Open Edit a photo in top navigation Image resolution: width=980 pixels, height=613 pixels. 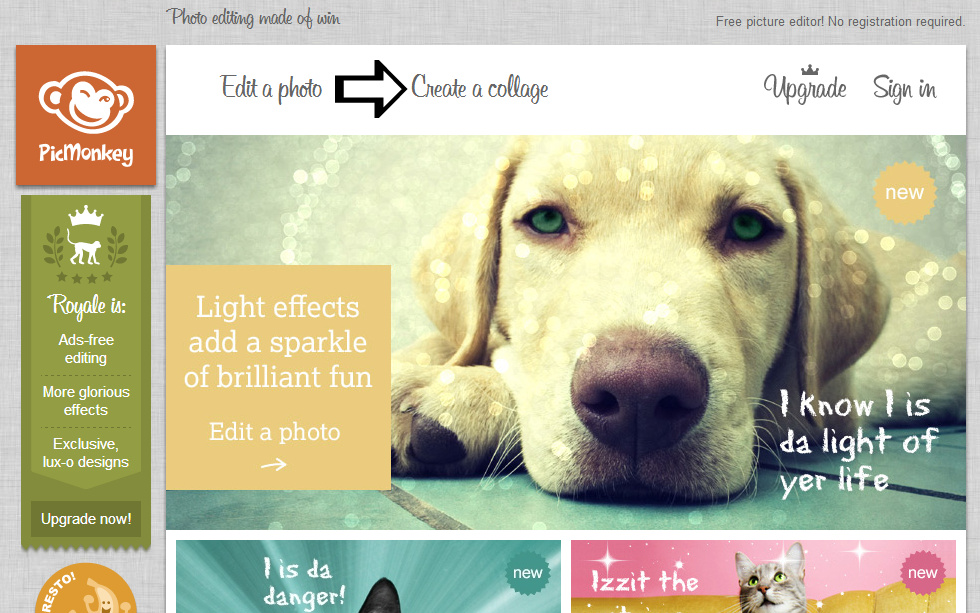click(x=271, y=88)
